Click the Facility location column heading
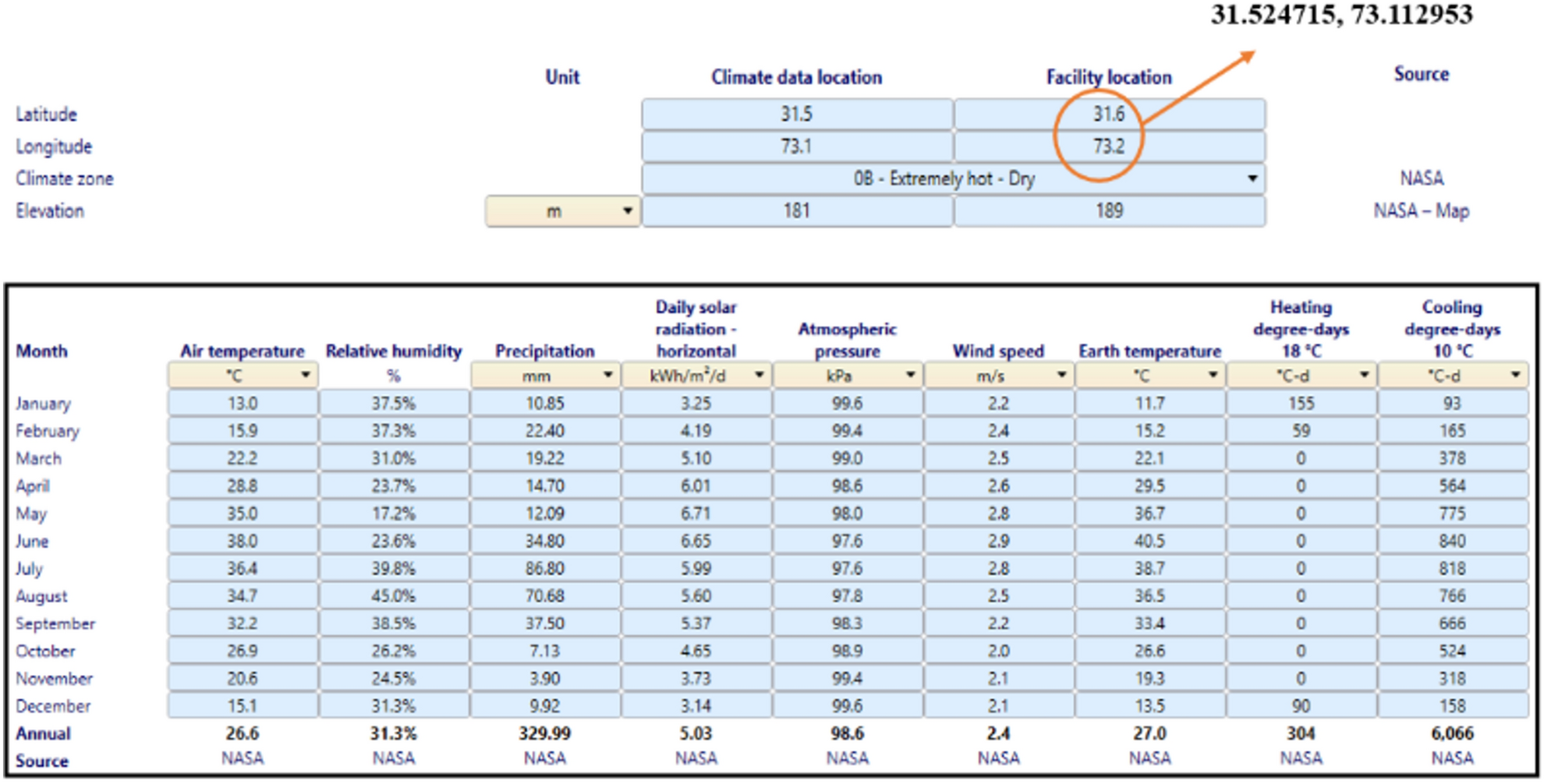The width and height of the screenshot is (1544, 784). point(1109,77)
